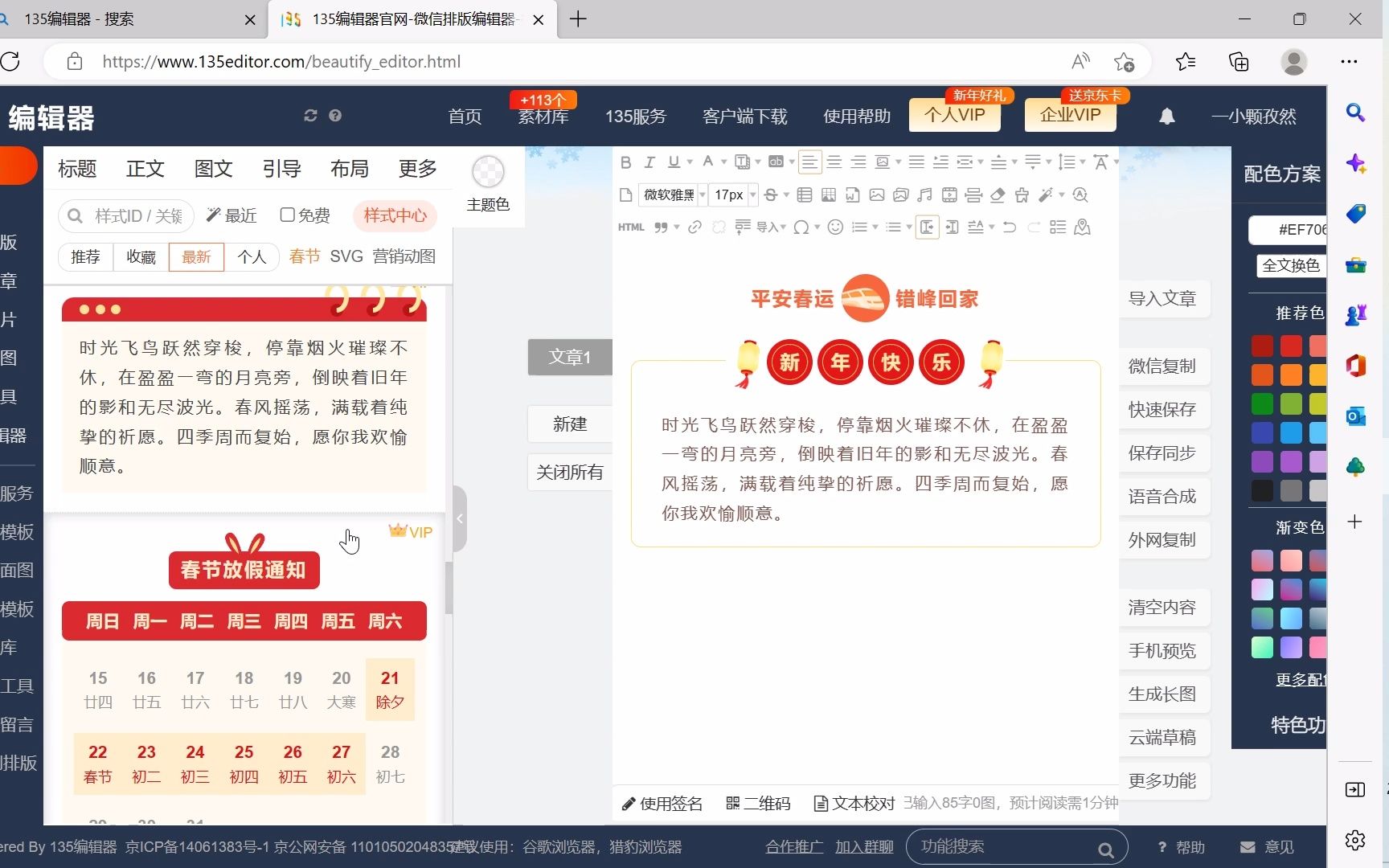Click the 新建 article button
The height and width of the screenshot is (868, 1389).
[x=570, y=424]
